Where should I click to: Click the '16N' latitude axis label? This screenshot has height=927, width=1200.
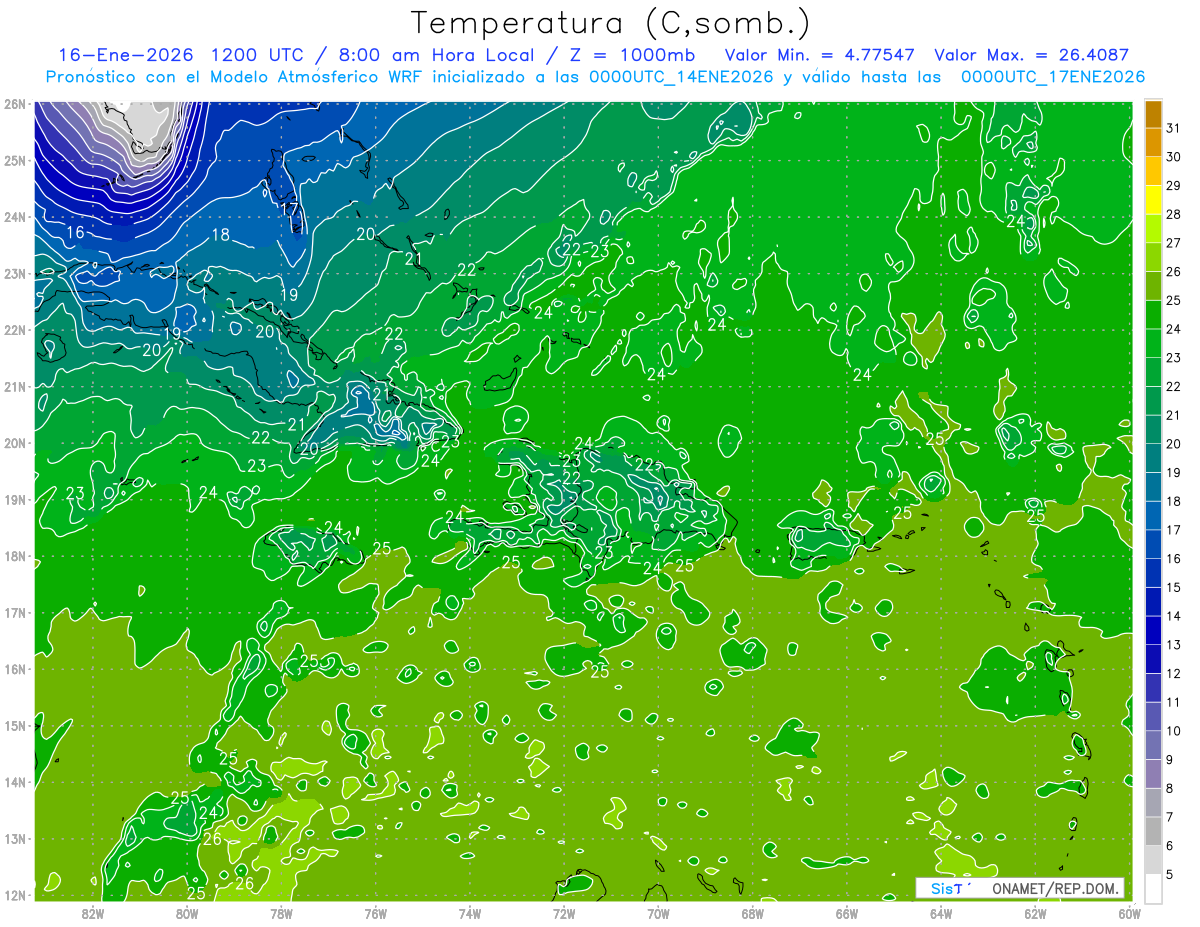tap(14, 669)
